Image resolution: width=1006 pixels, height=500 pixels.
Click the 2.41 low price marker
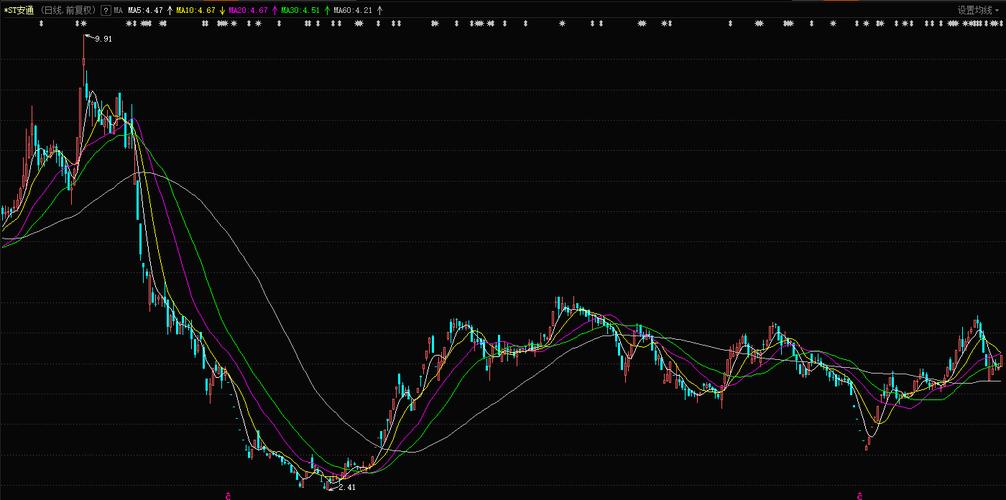click(346, 487)
